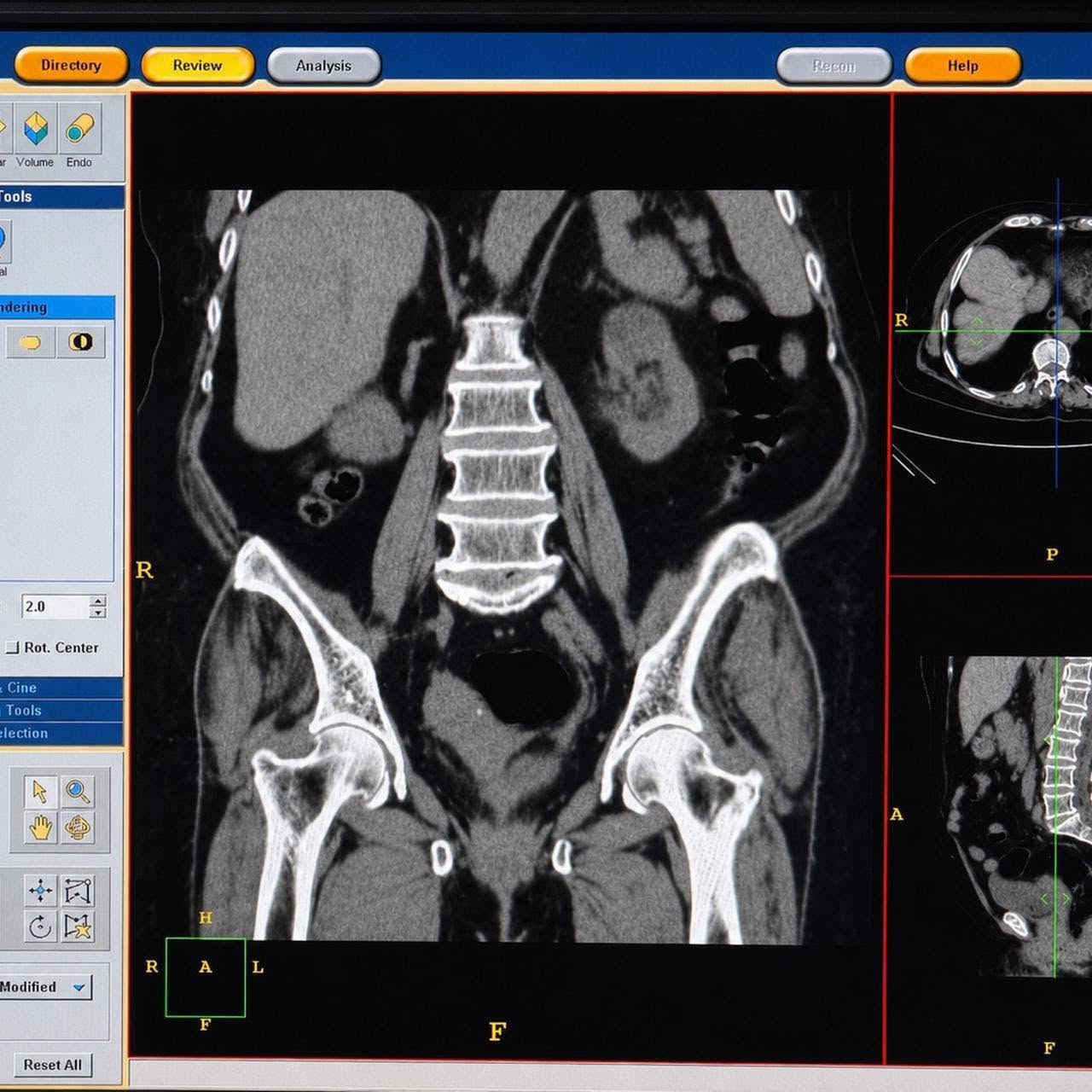
Task: Expand the Selection panel header
Action: [61, 733]
